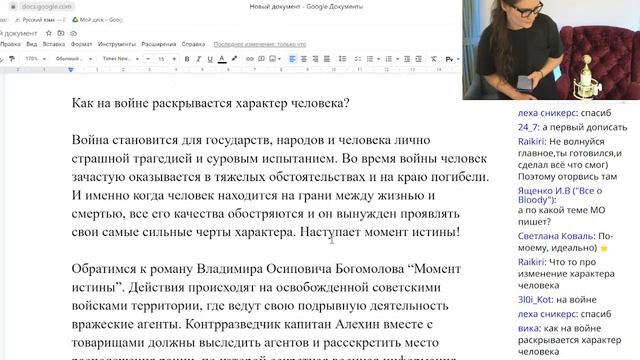Open the Вставка menu
This screenshot has width=640, height=360.
point(53,44)
